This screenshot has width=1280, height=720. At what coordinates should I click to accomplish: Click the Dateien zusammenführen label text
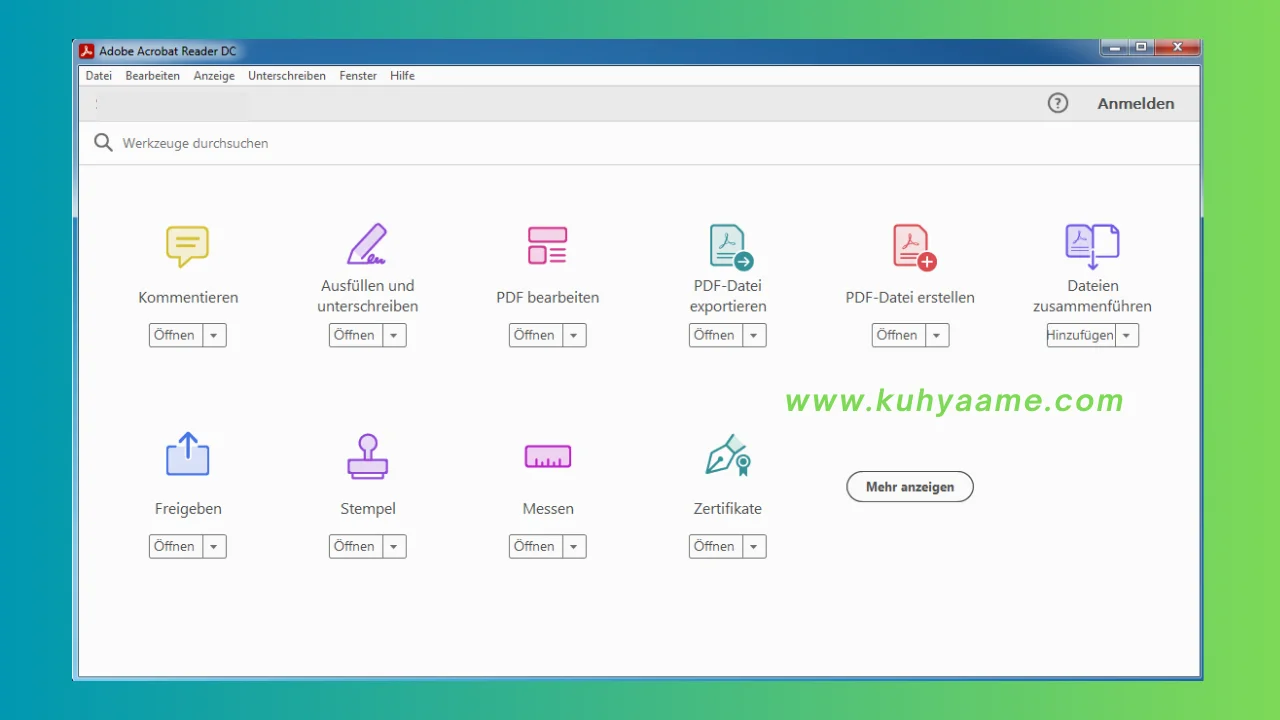[1092, 296]
